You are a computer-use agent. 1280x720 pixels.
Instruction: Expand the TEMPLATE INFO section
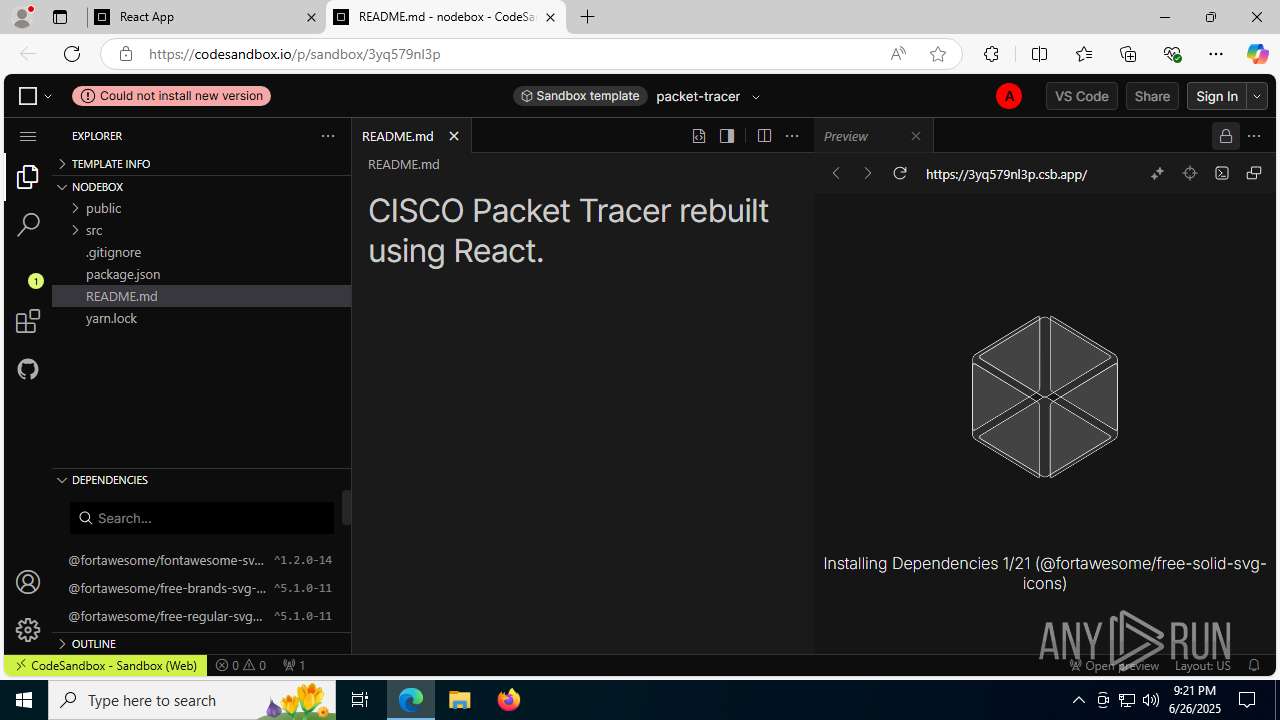coord(201,163)
